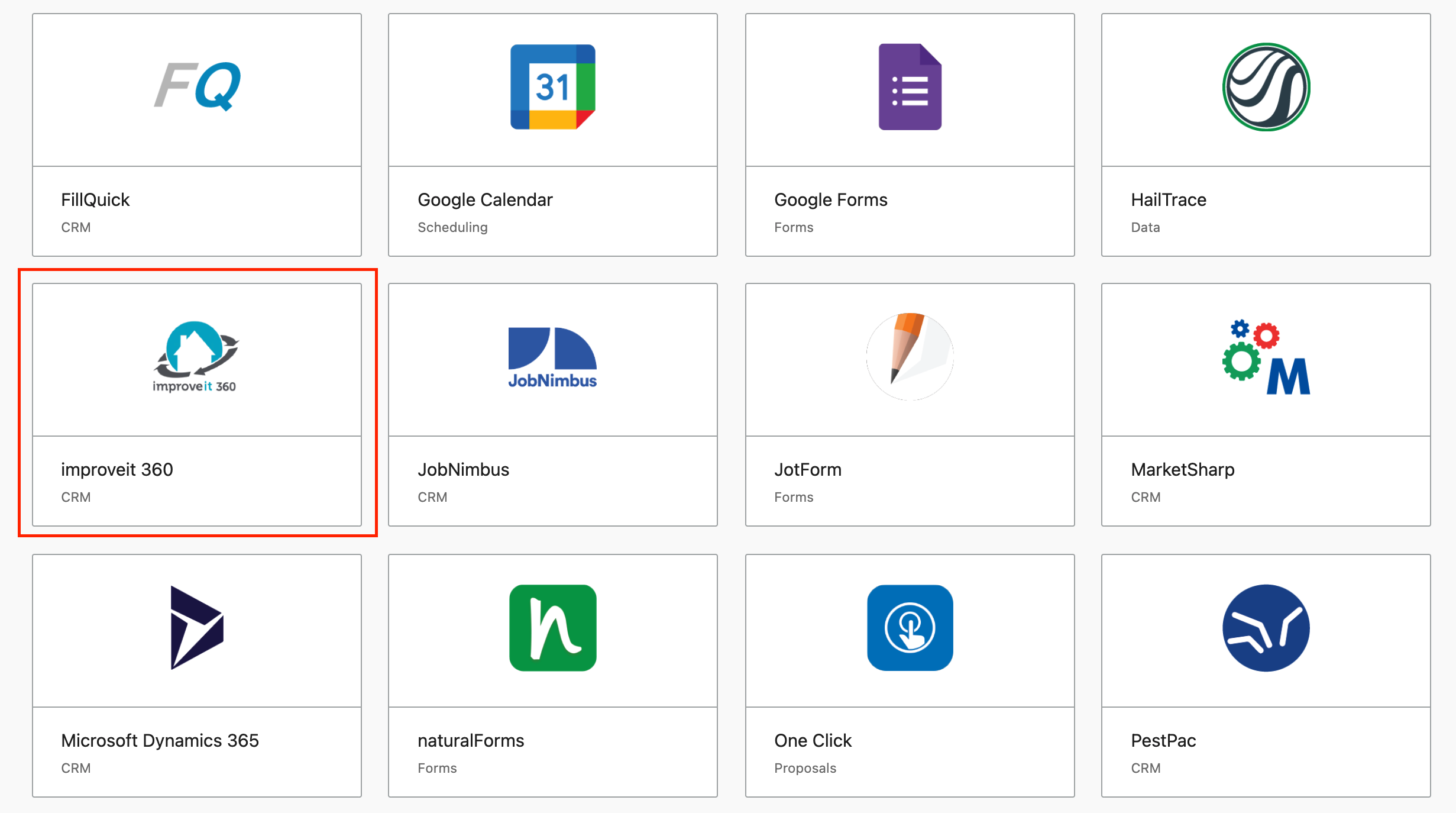The width and height of the screenshot is (1456, 813).
Task: Open the FillQuick title link
Action: point(95,199)
